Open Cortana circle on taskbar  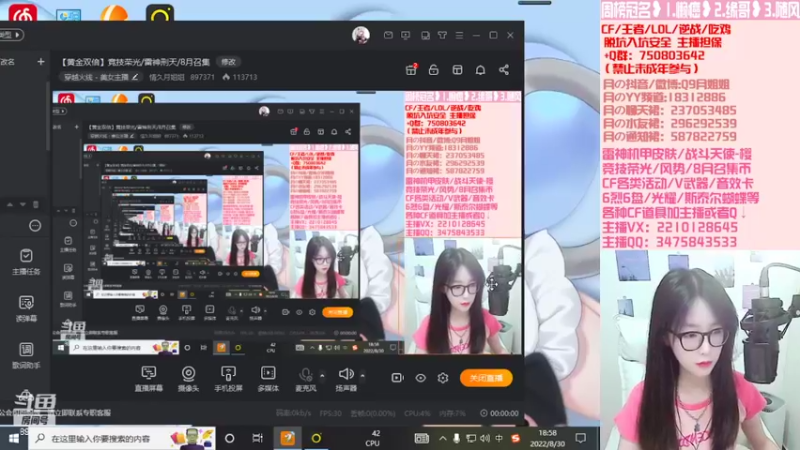(230, 438)
